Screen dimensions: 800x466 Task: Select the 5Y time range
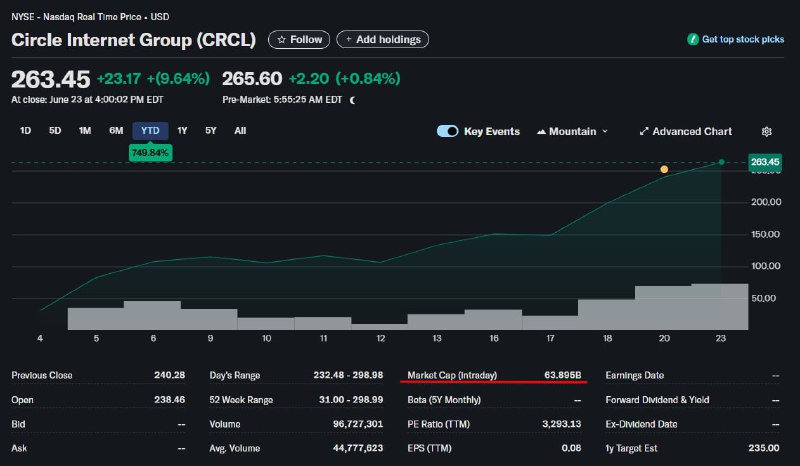point(211,131)
